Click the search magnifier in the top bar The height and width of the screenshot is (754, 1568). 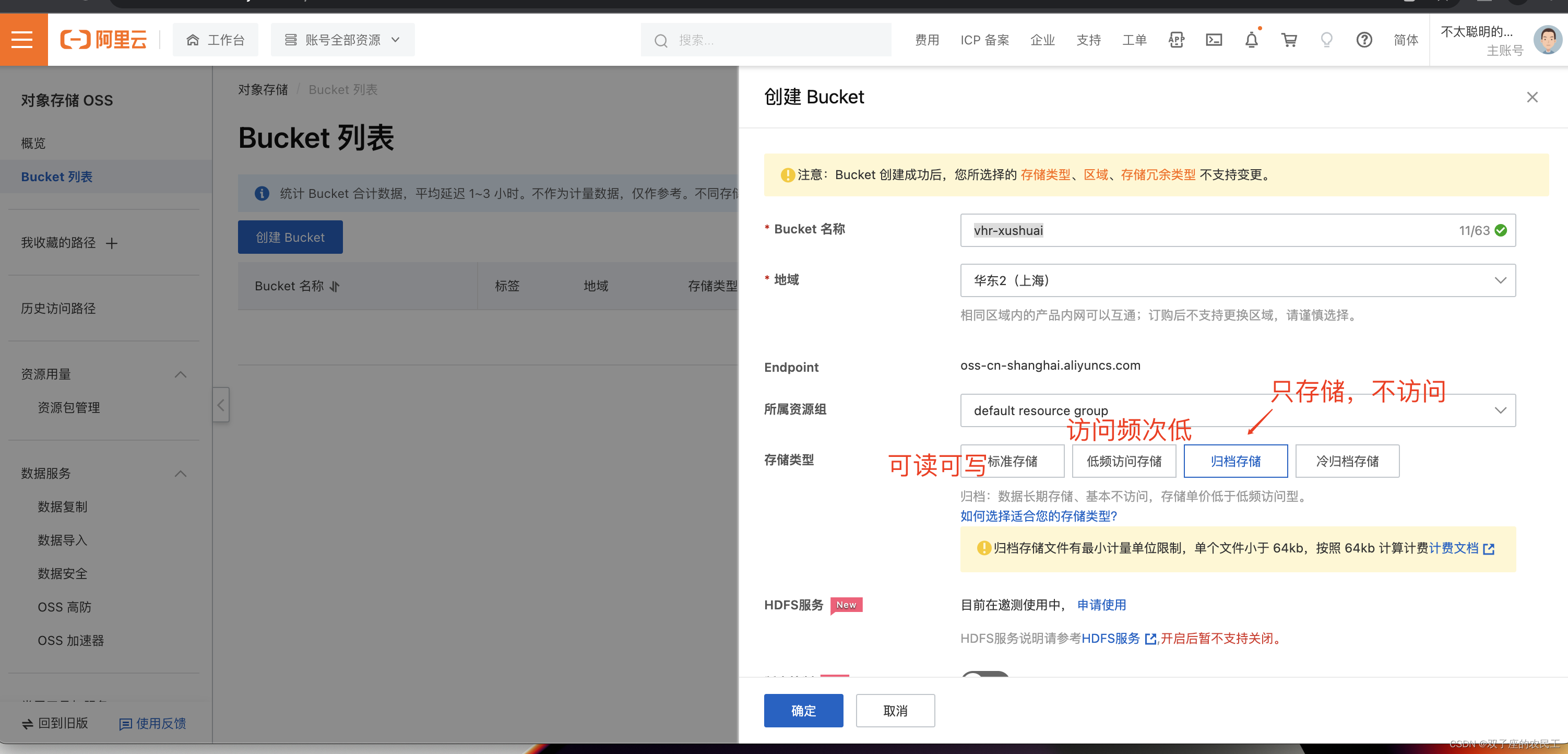point(662,40)
